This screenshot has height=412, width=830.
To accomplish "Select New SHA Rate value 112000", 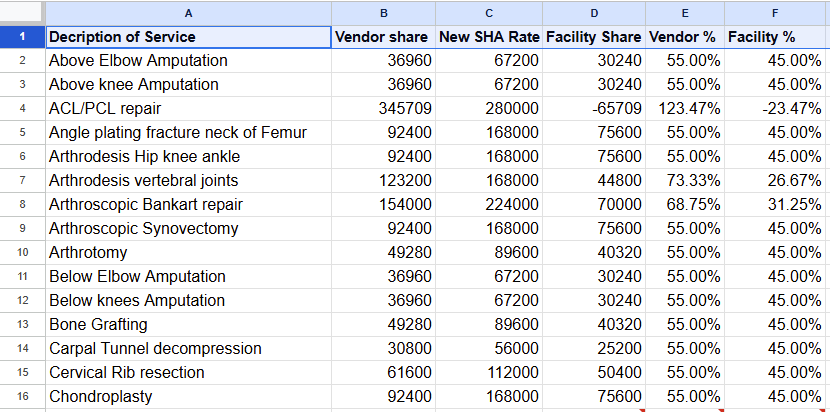I will (489, 372).
